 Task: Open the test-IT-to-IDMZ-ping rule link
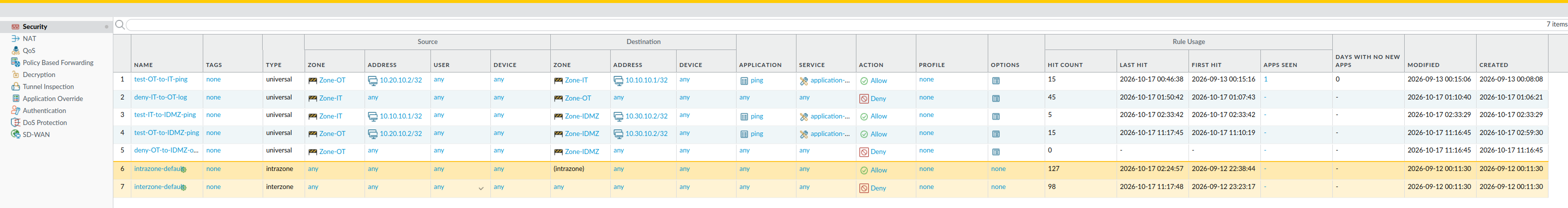(165, 114)
